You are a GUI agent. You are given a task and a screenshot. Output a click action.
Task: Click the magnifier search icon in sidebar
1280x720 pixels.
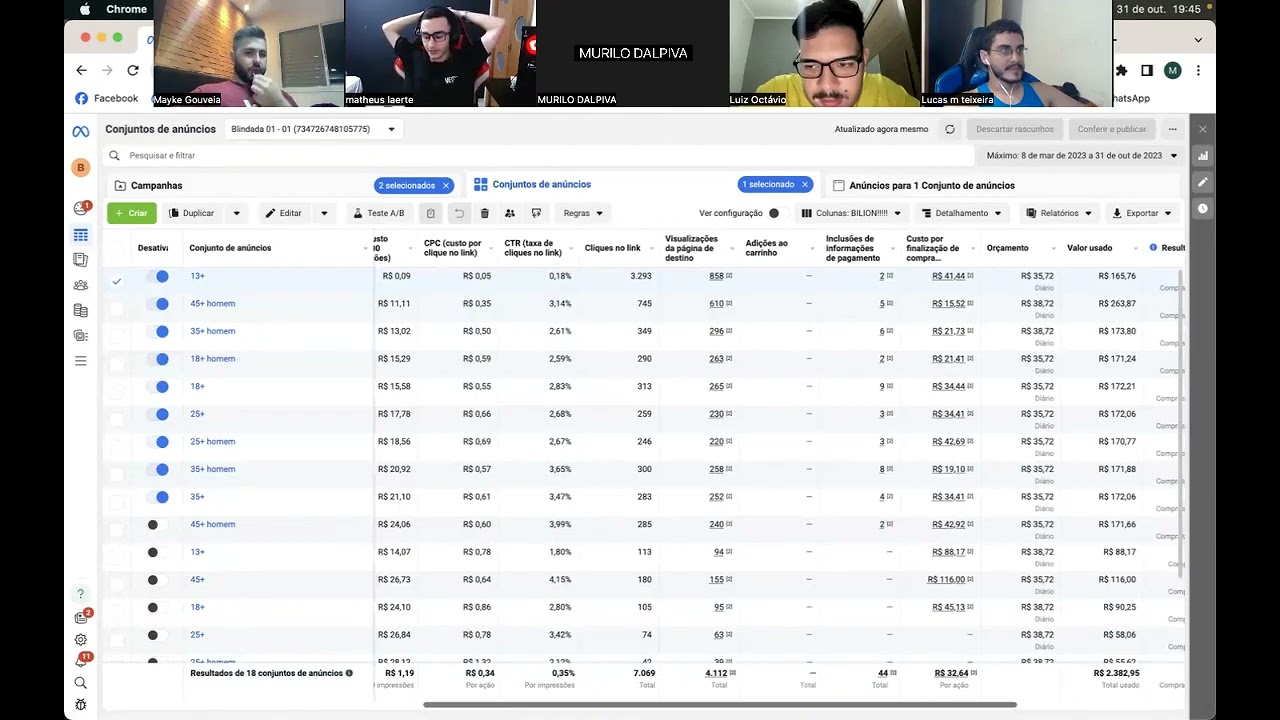coord(81,683)
